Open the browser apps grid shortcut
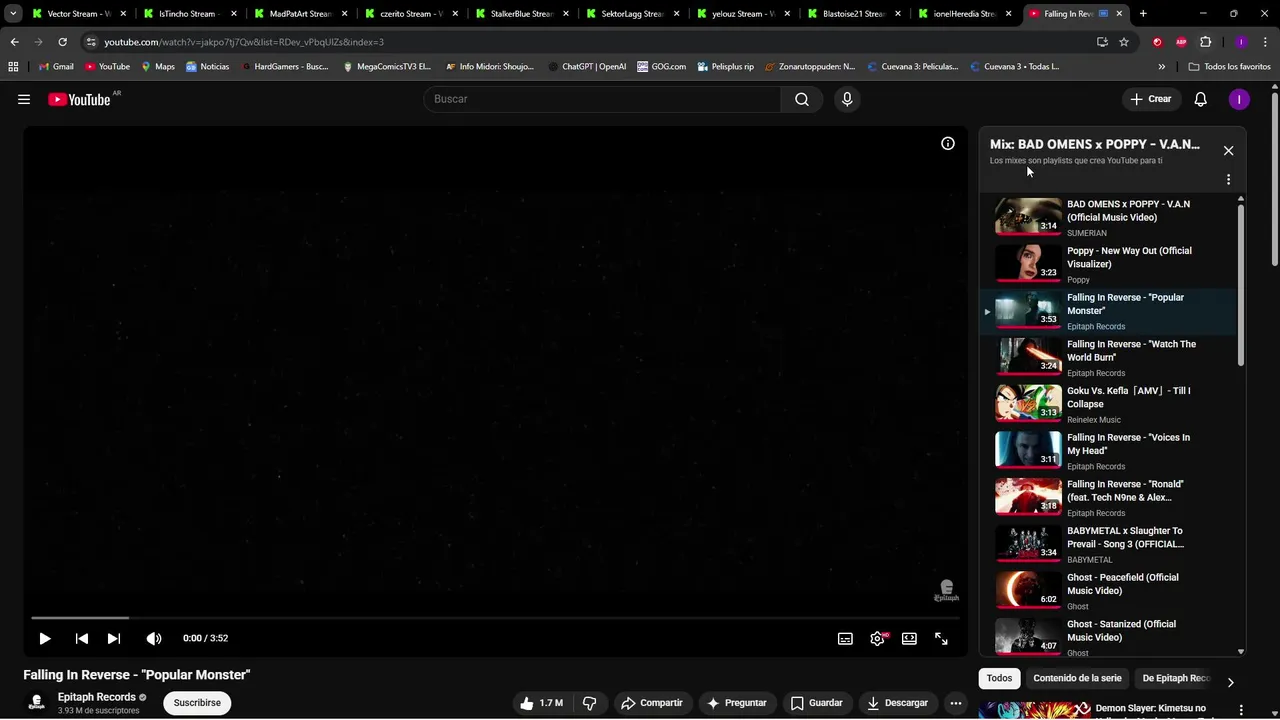 pyautogui.click(x=13, y=66)
